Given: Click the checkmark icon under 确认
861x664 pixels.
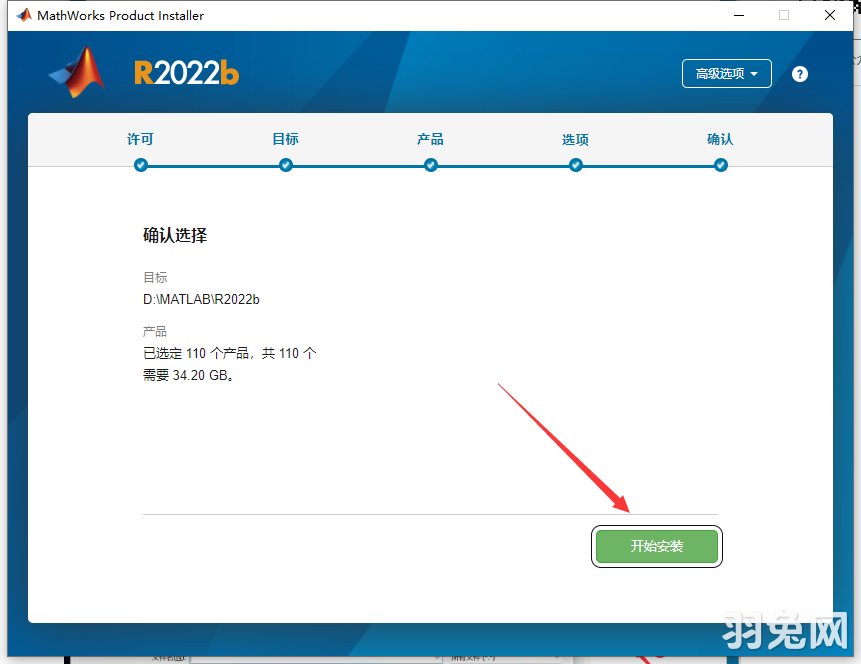Looking at the screenshot, I should coord(720,165).
